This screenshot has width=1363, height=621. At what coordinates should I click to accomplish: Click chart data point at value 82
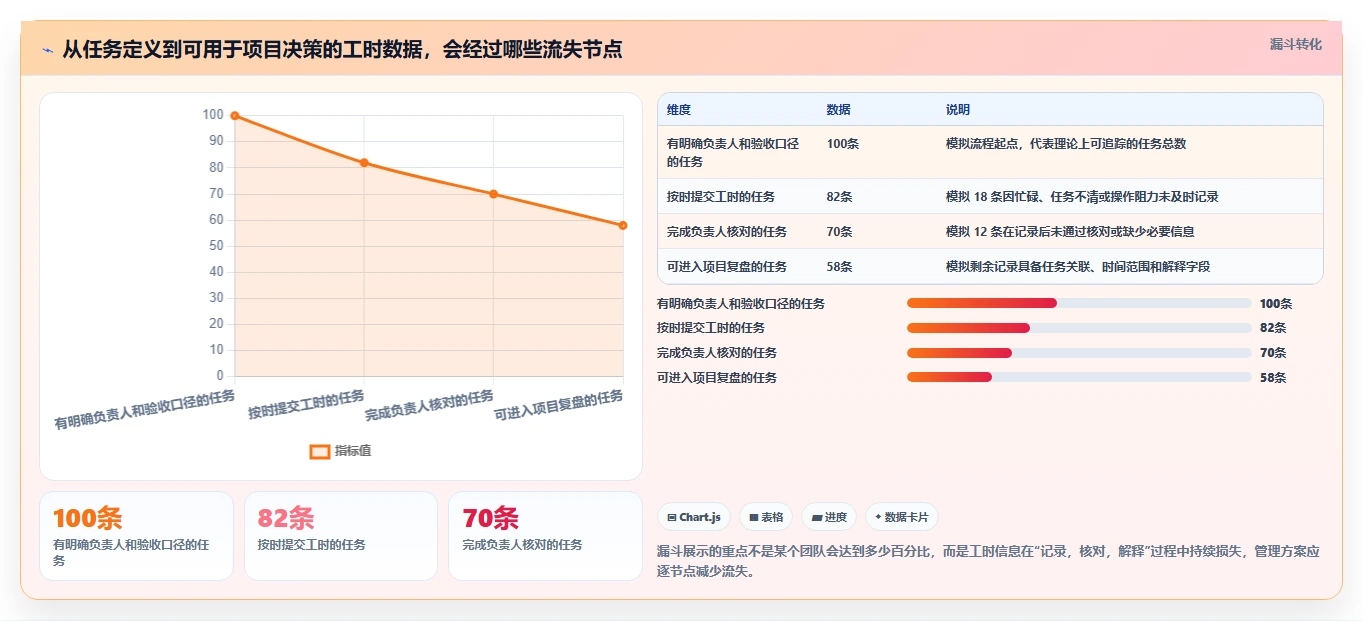[364, 162]
